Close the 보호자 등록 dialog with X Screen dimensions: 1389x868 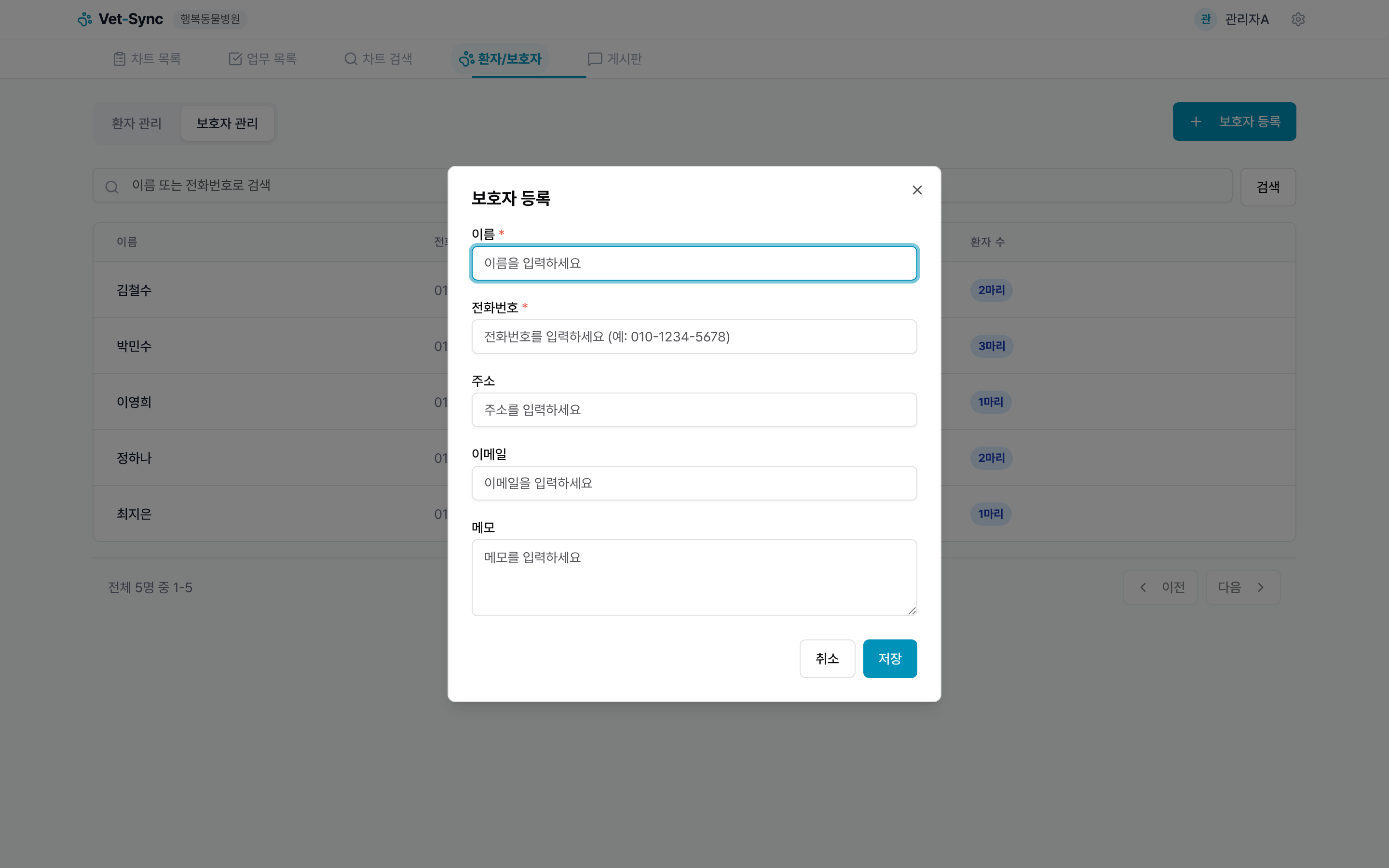point(917,190)
